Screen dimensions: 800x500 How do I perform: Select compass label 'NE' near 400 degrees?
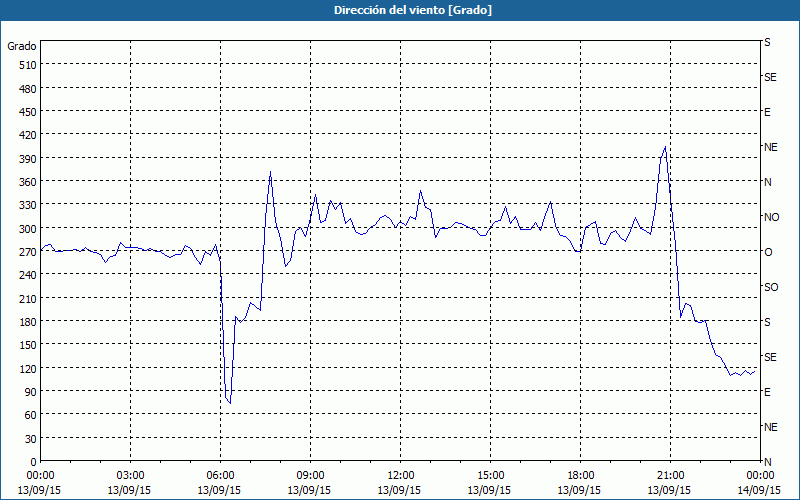pos(771,147)
